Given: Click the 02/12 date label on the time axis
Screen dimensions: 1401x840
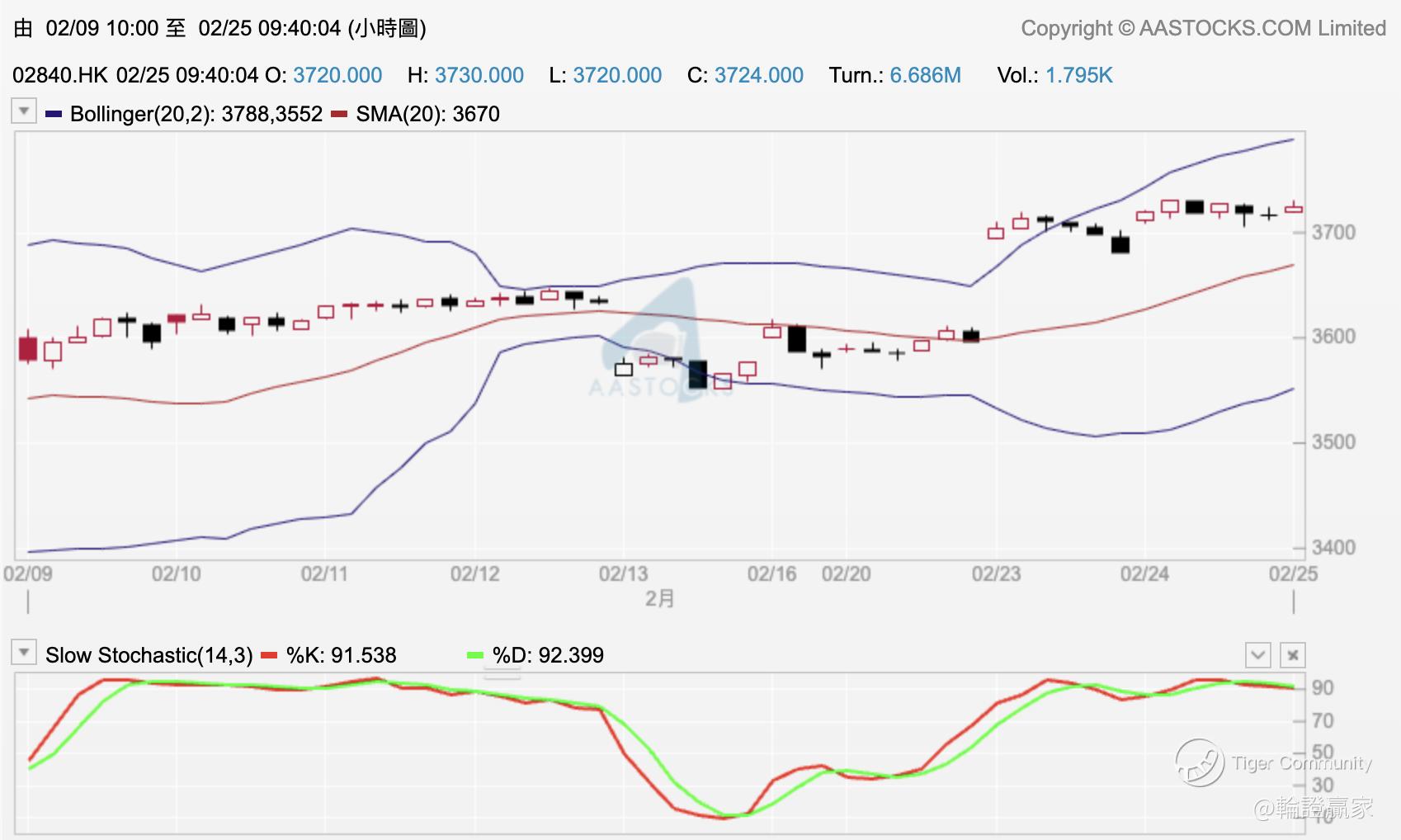Looking at the screenshot, I should [475, 573].
